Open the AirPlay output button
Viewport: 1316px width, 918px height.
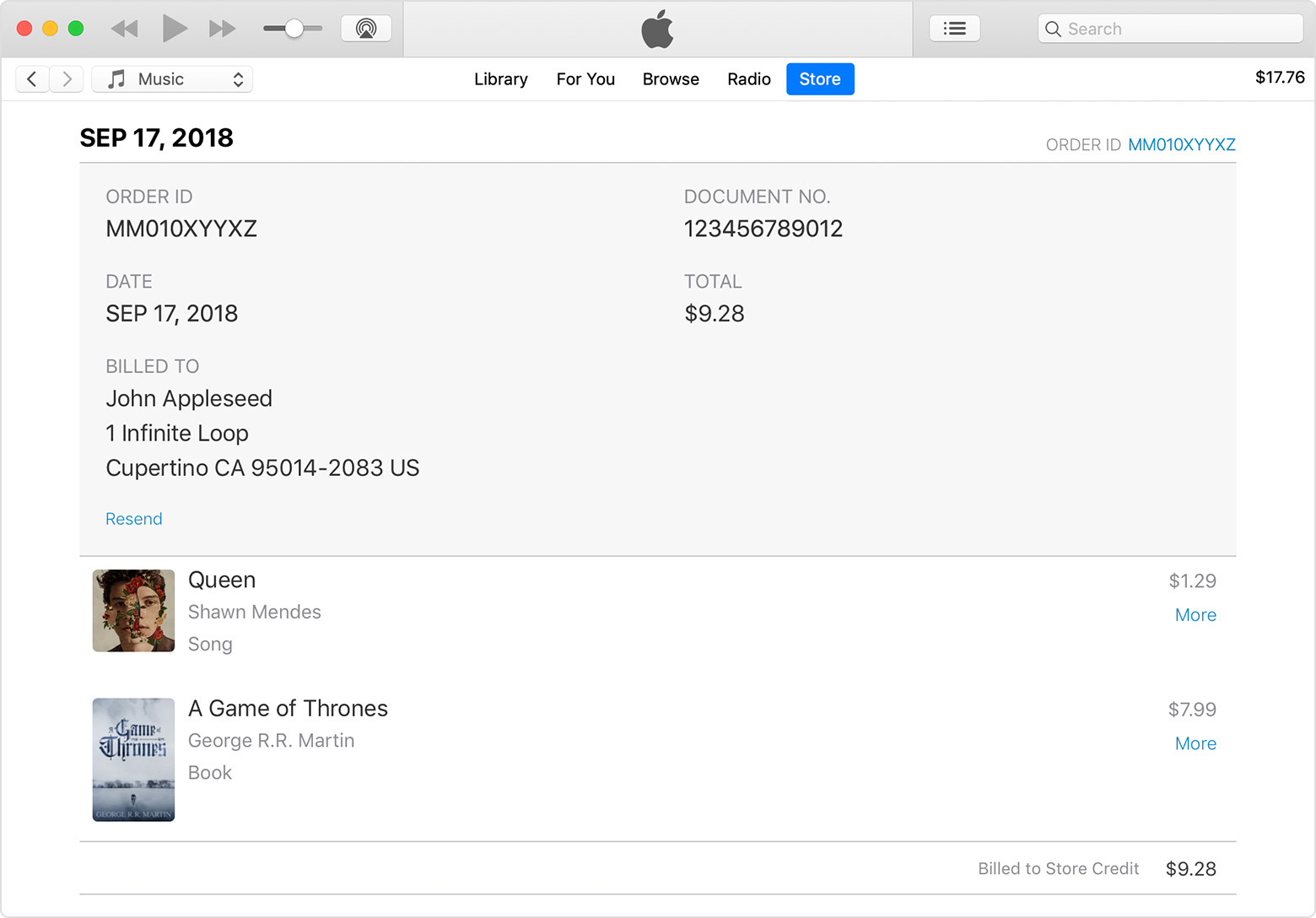(366, 29)
